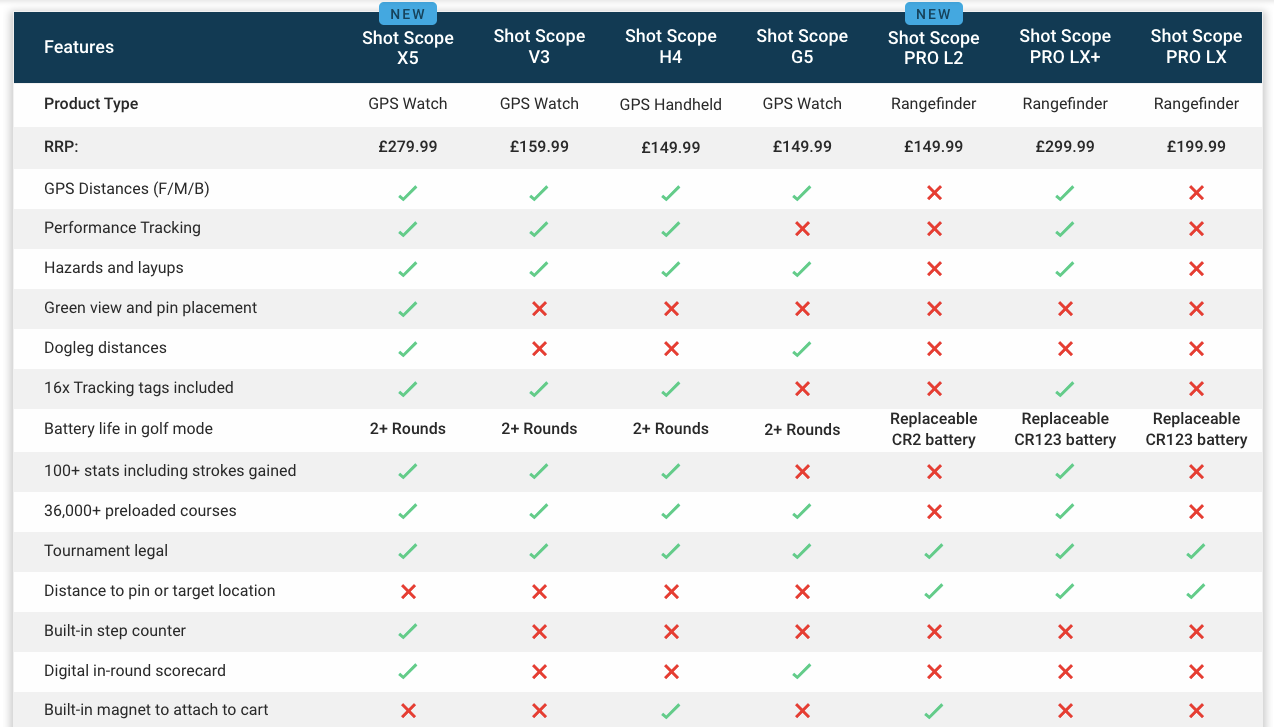
Task: Click G5 green check for Dogleg distances
Action: [x=802, y=349]
